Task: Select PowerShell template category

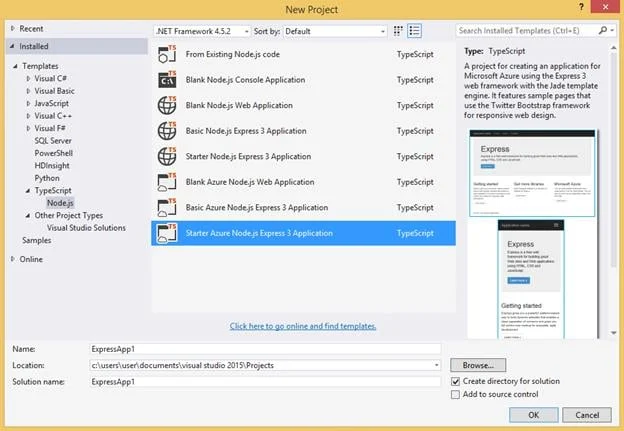Action: [x=53, y=153]
